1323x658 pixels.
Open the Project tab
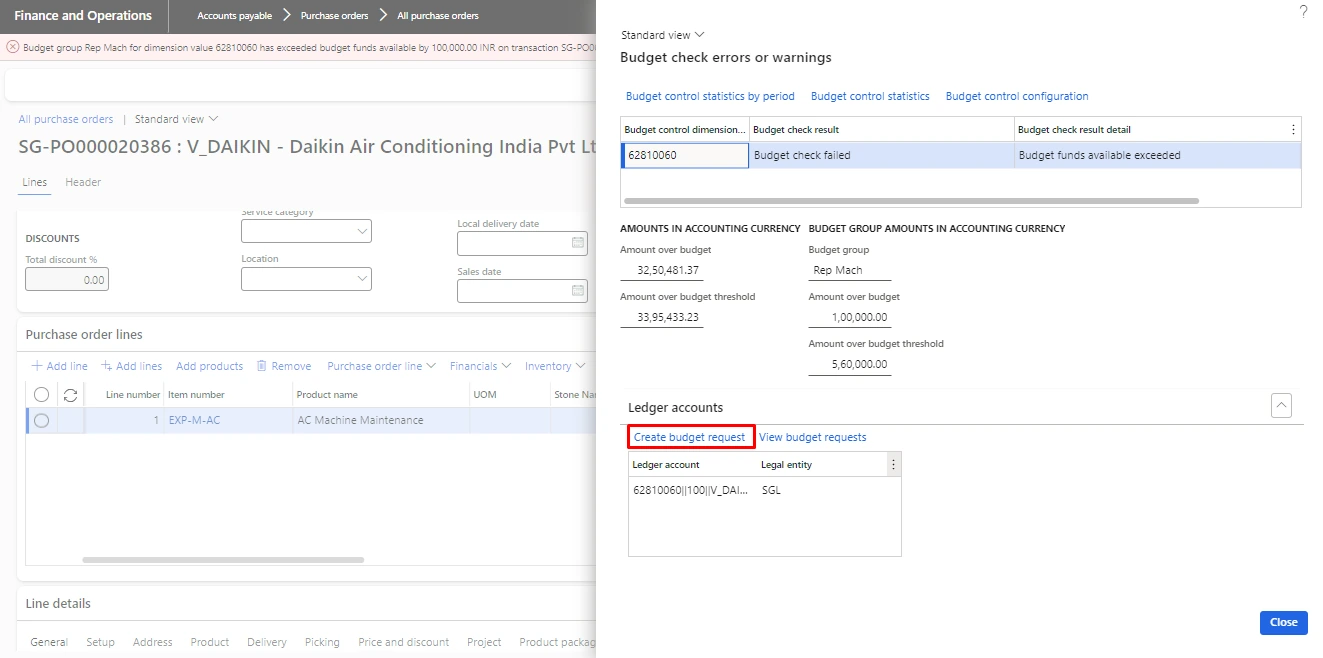tap(484, 642)
